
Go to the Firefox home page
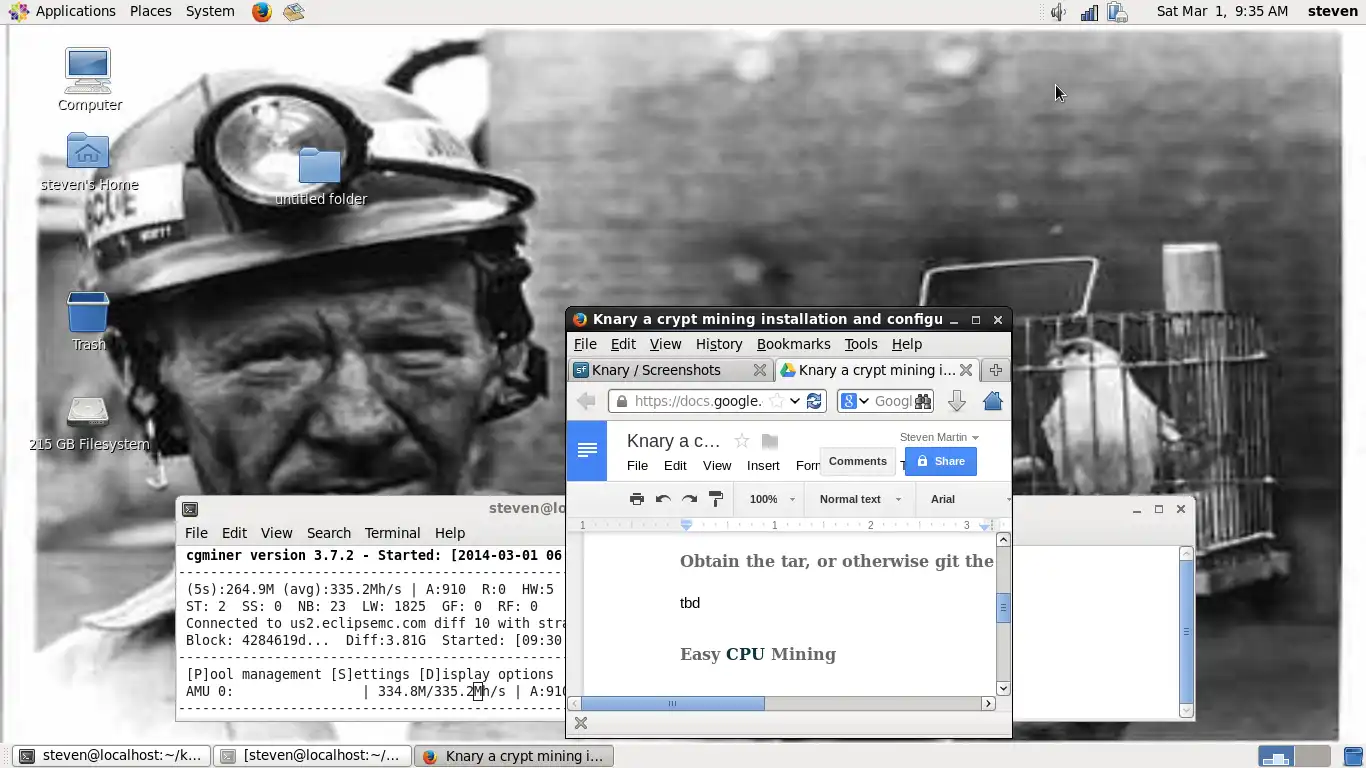pos(992,401)
